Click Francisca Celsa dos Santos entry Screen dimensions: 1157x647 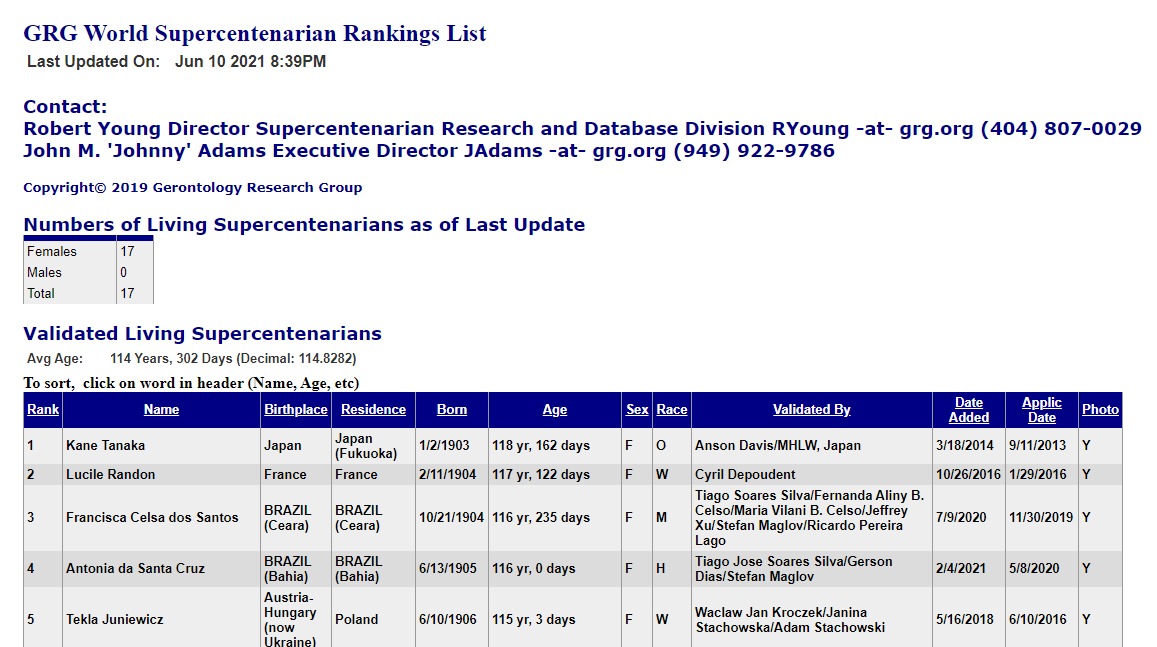click(x=152, y=518)
